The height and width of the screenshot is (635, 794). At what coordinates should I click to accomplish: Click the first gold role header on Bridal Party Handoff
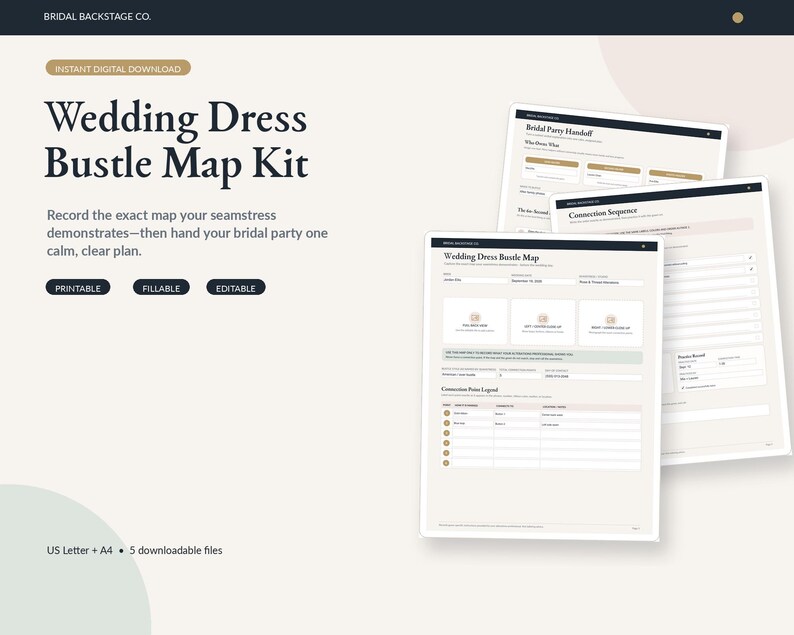click(551, 163)
